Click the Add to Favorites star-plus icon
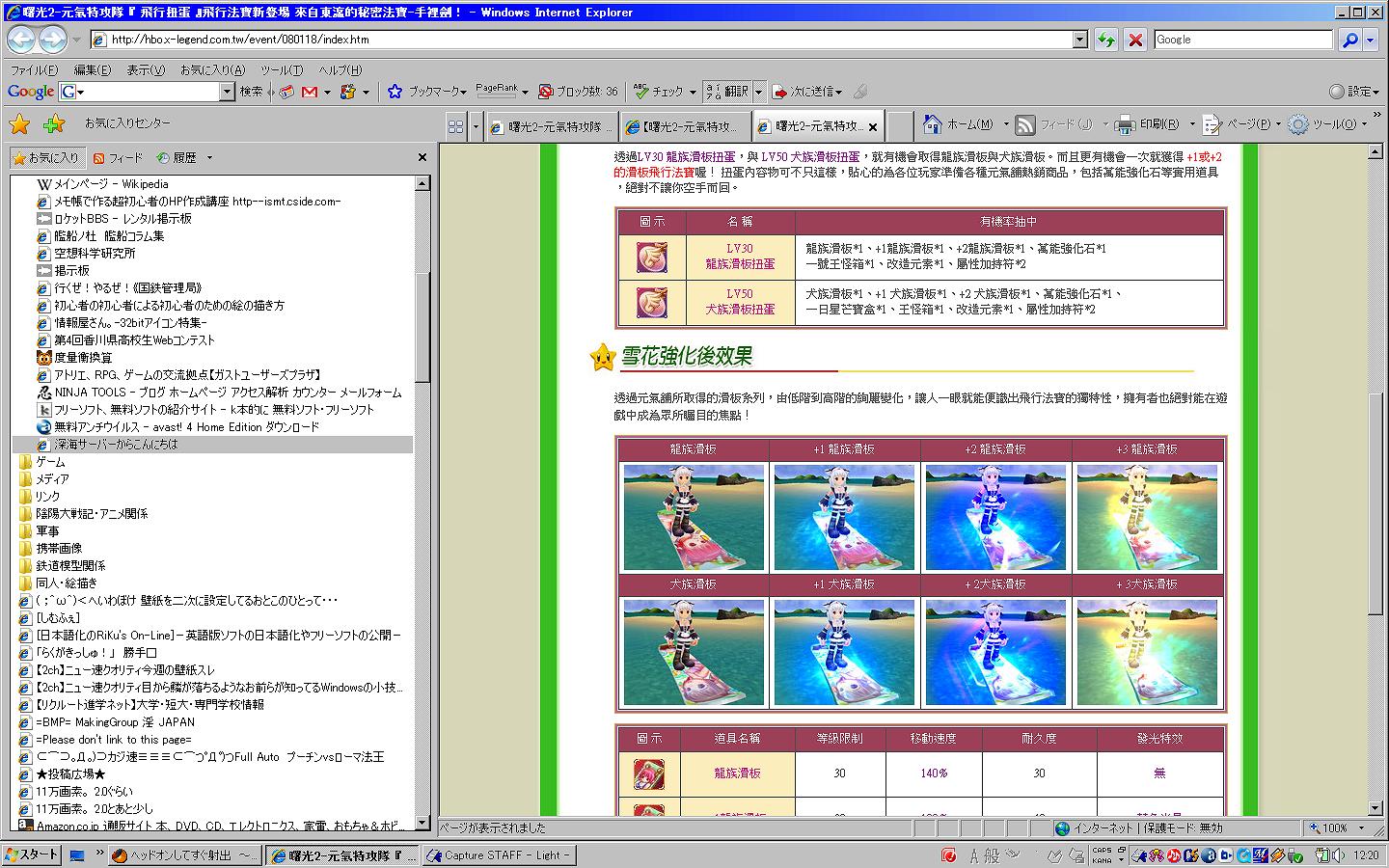This screenshot has height=868, width=1389. pos(54,124)
